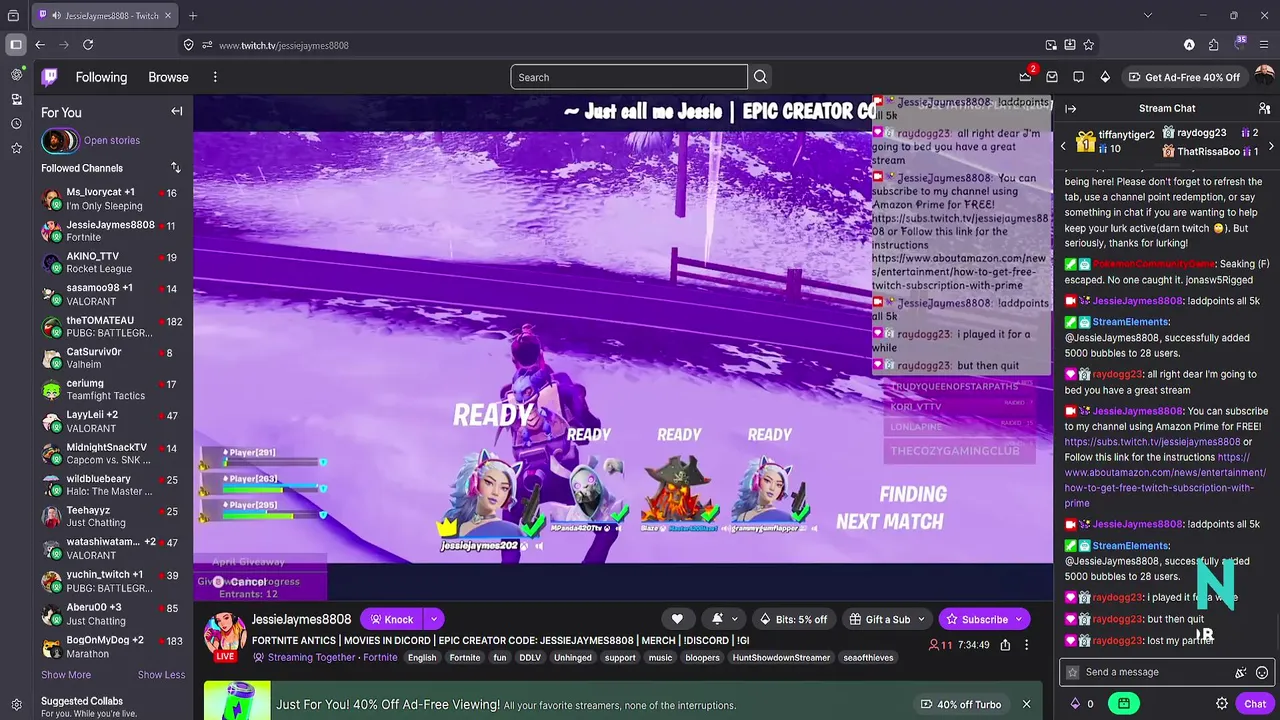Open the subs.twitch.tv/jessiejaymes8808 link in chat
1280x720 pixels.
point(1152,442)
